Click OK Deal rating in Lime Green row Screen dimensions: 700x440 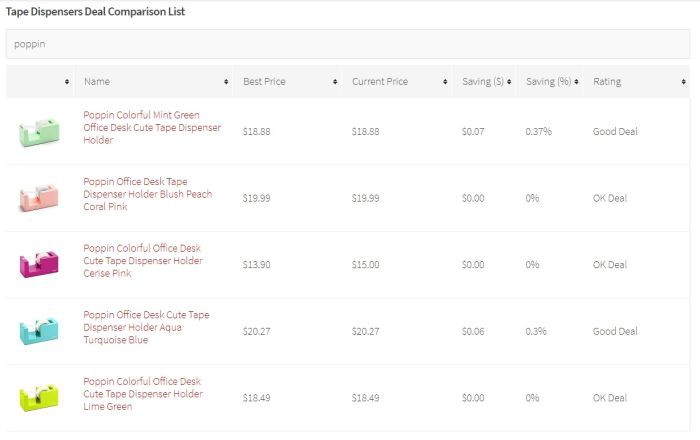tap(610, 398)
